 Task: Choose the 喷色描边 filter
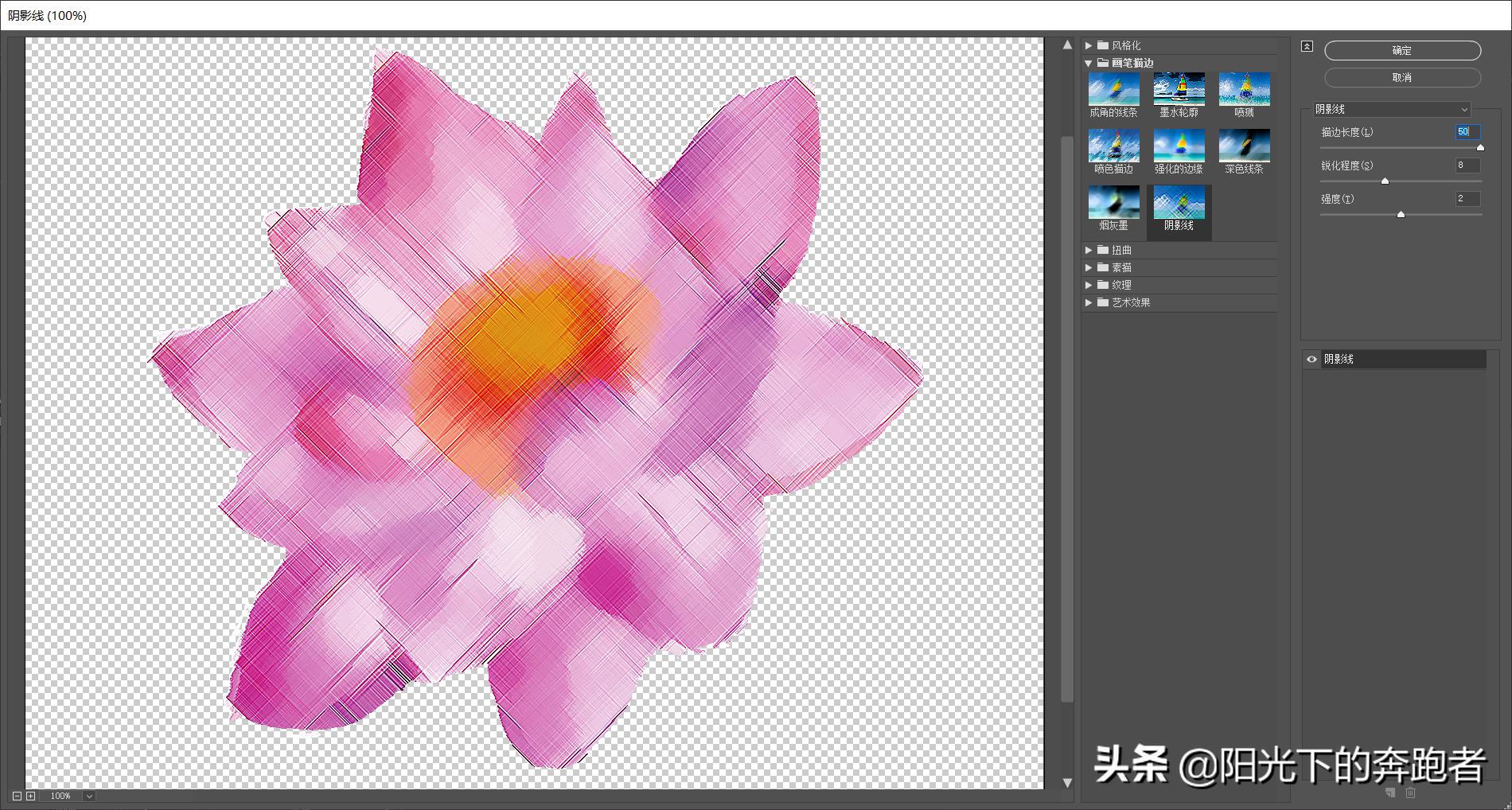point(1113,145)
